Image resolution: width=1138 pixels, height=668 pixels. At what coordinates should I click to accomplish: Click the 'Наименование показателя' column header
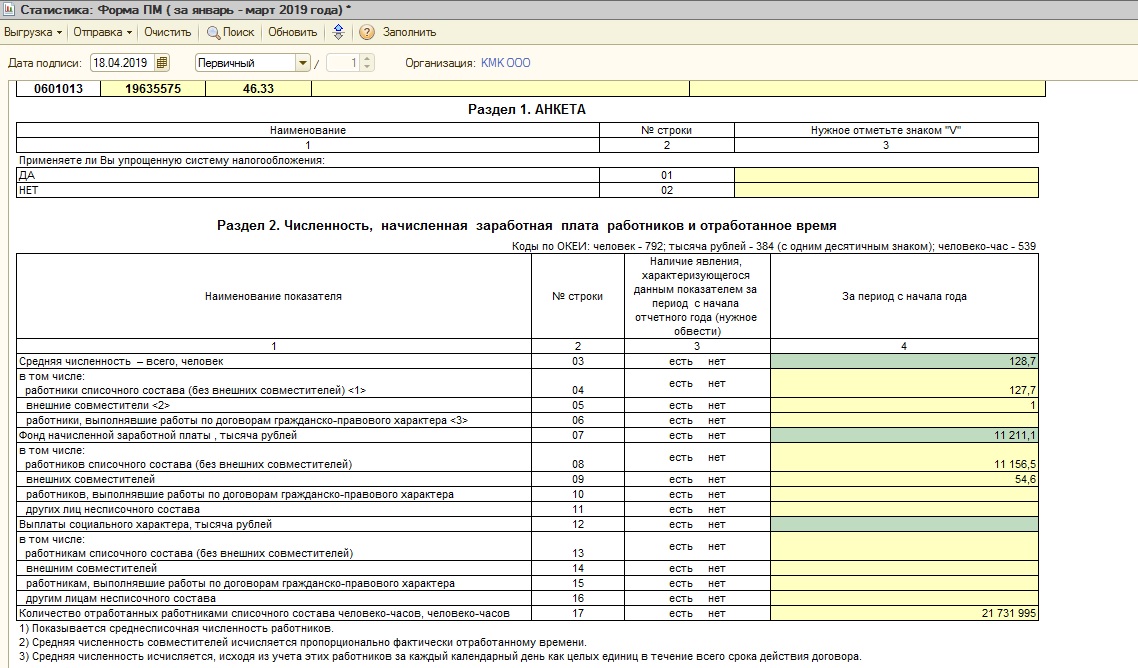point(273,296)
